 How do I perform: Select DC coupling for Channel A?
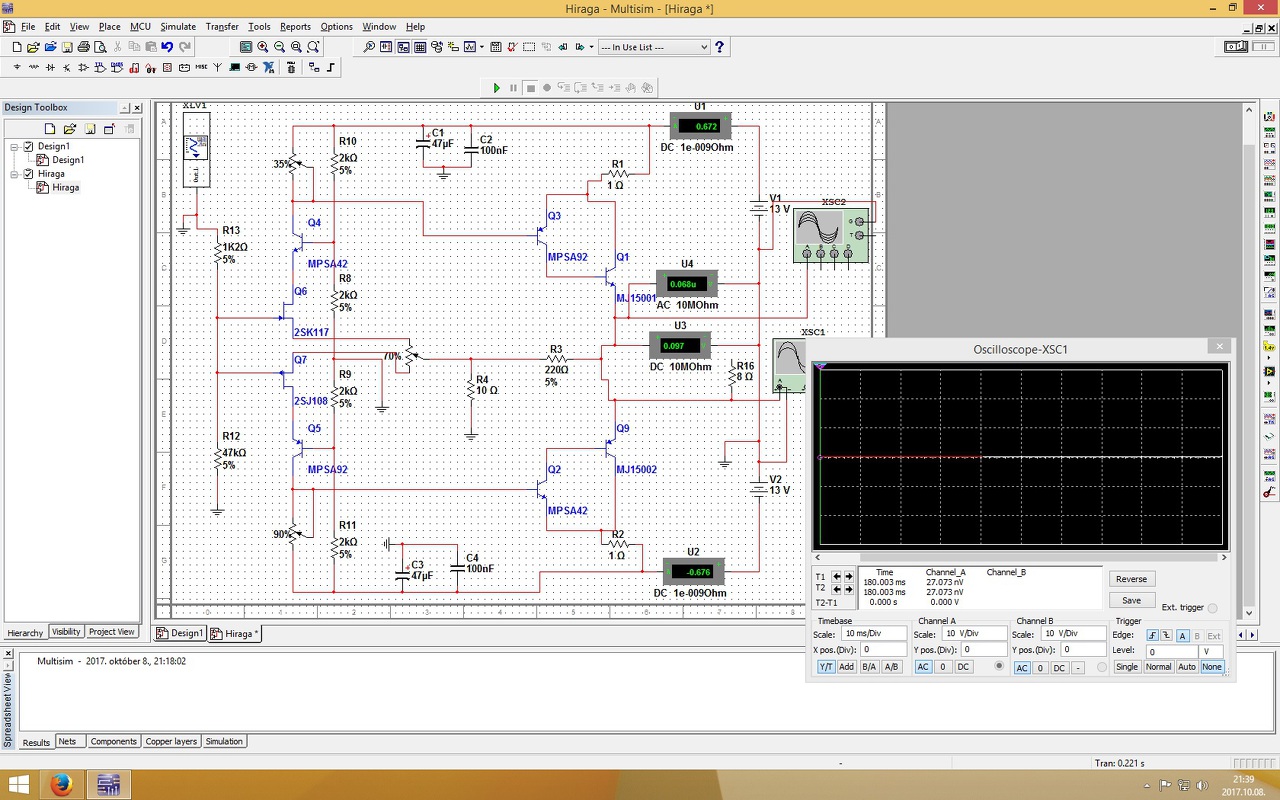pyautogui.click(x=964, y=667)
